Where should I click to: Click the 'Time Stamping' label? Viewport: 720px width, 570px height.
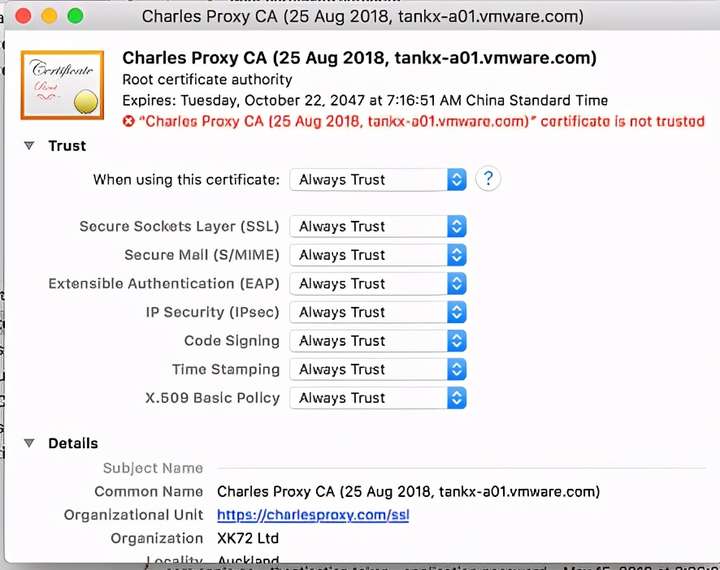click(x=226, y=369)
